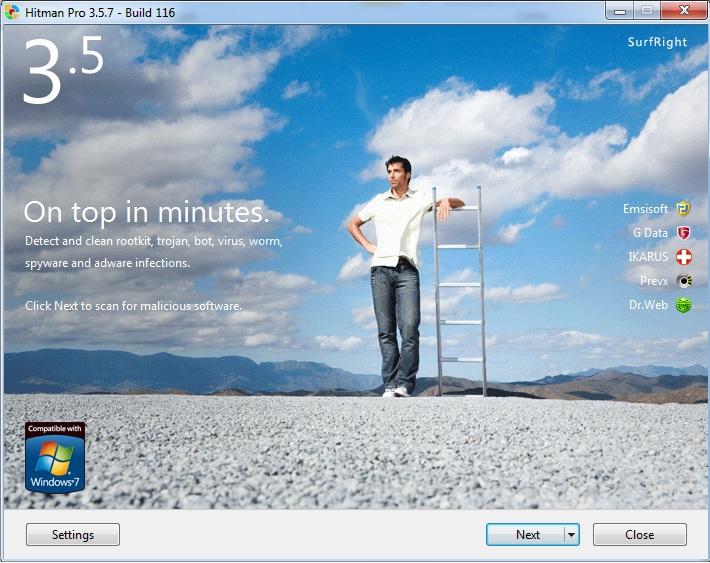This screenshot has width=710, height=563.
Task: Click the G Data label
Action: (650, 233)
